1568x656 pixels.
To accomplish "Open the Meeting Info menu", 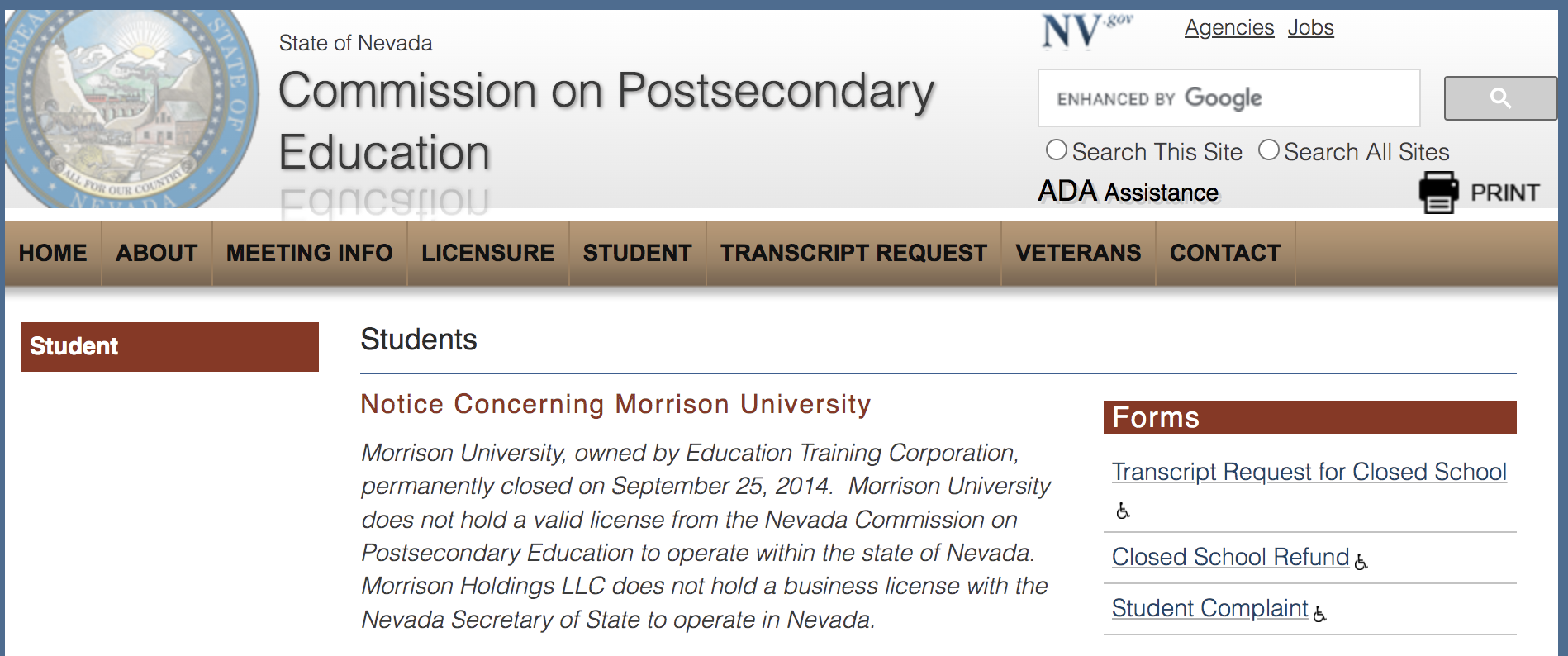I will click(309, 253).
